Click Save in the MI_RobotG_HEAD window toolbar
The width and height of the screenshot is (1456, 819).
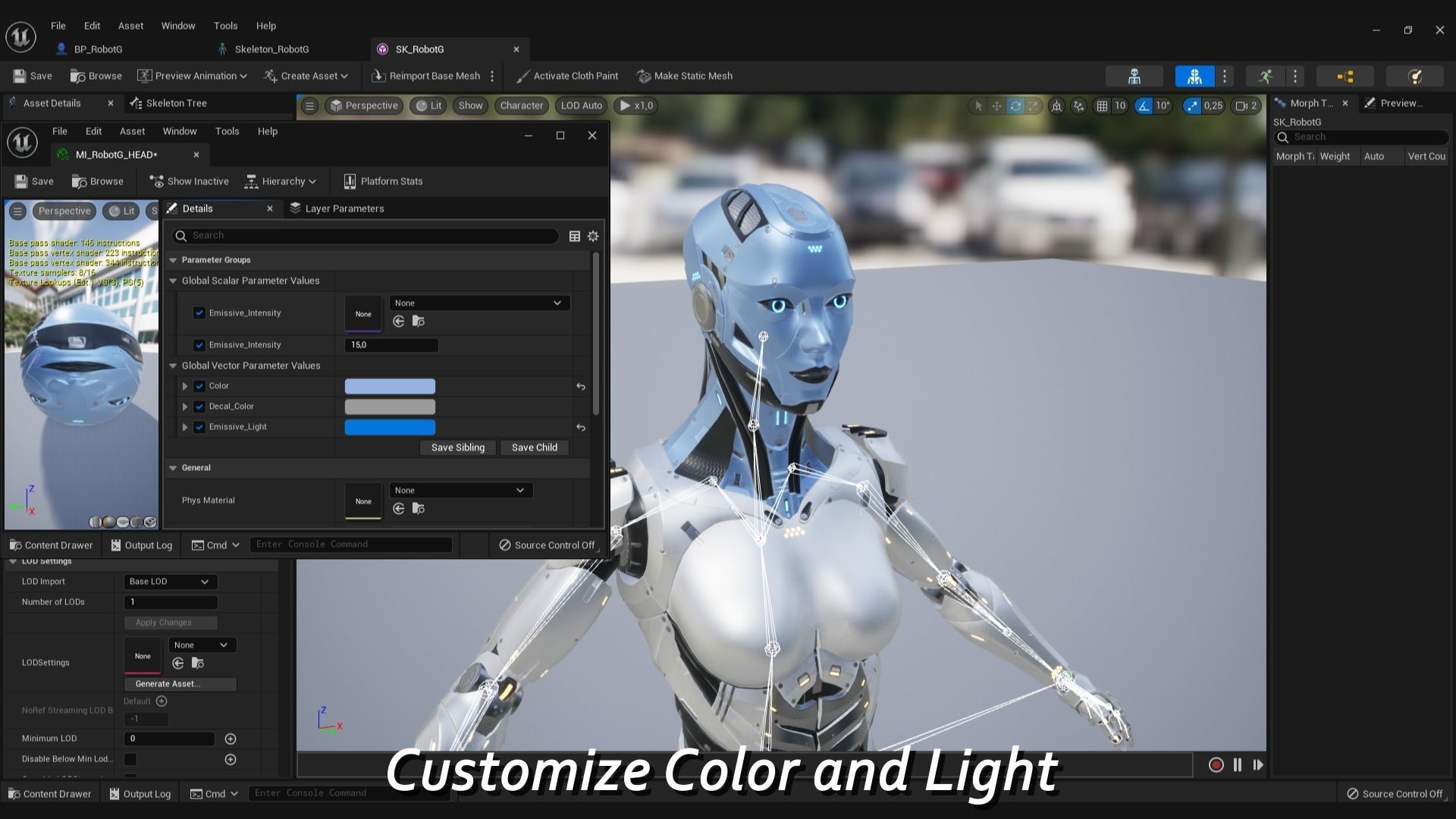pos(34,181)
